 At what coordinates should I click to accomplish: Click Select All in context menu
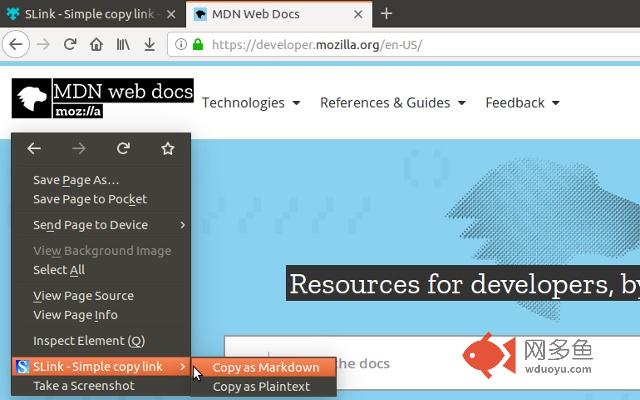[x=101, y=270]
